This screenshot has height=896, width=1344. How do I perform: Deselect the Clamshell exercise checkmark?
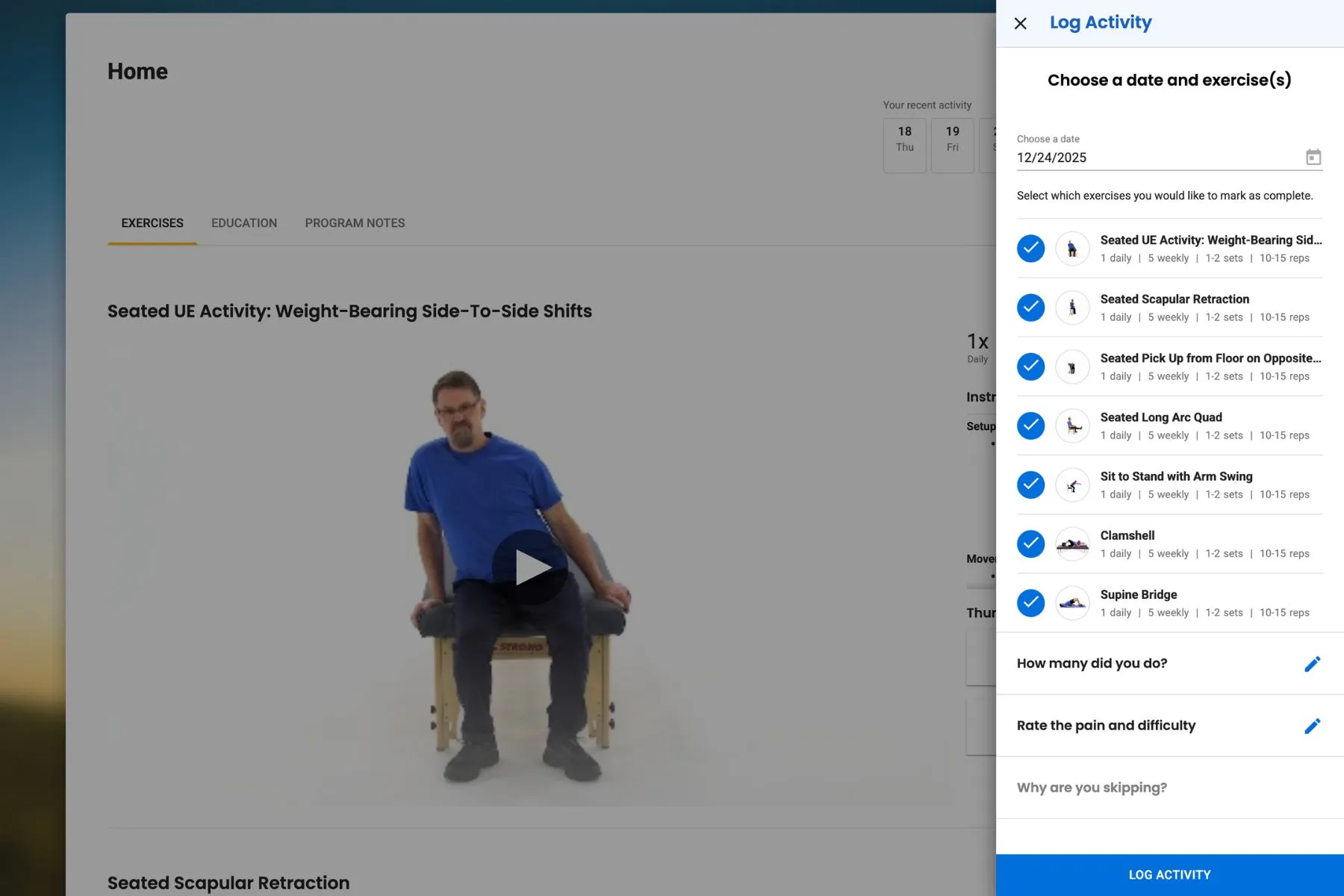tap(1030, 544)
